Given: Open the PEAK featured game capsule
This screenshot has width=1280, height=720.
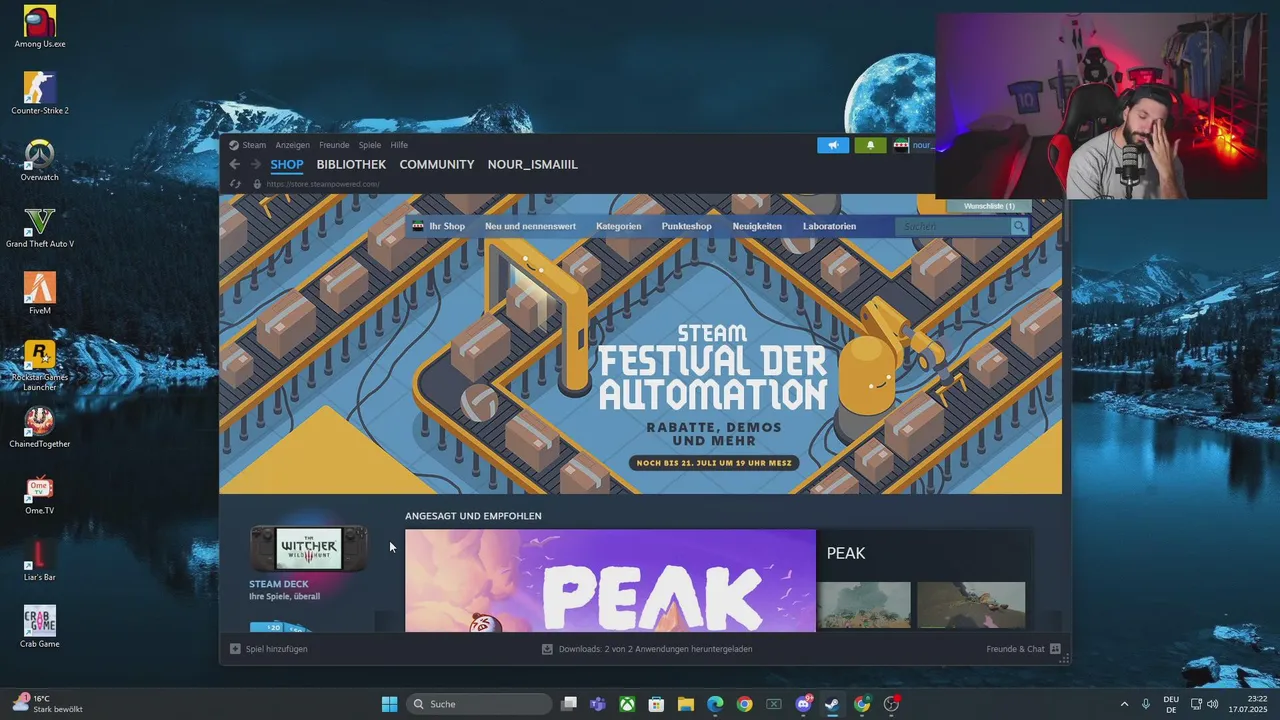Looking at the screenshot, I should [x=610, y=581].
